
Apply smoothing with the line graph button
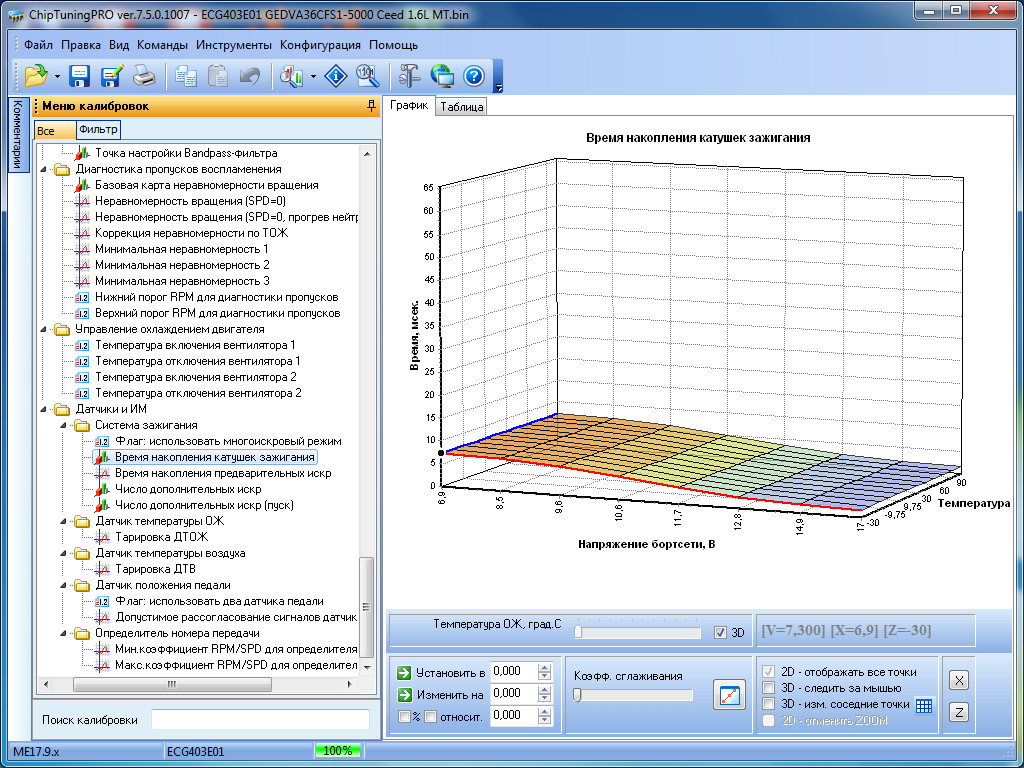729,695
